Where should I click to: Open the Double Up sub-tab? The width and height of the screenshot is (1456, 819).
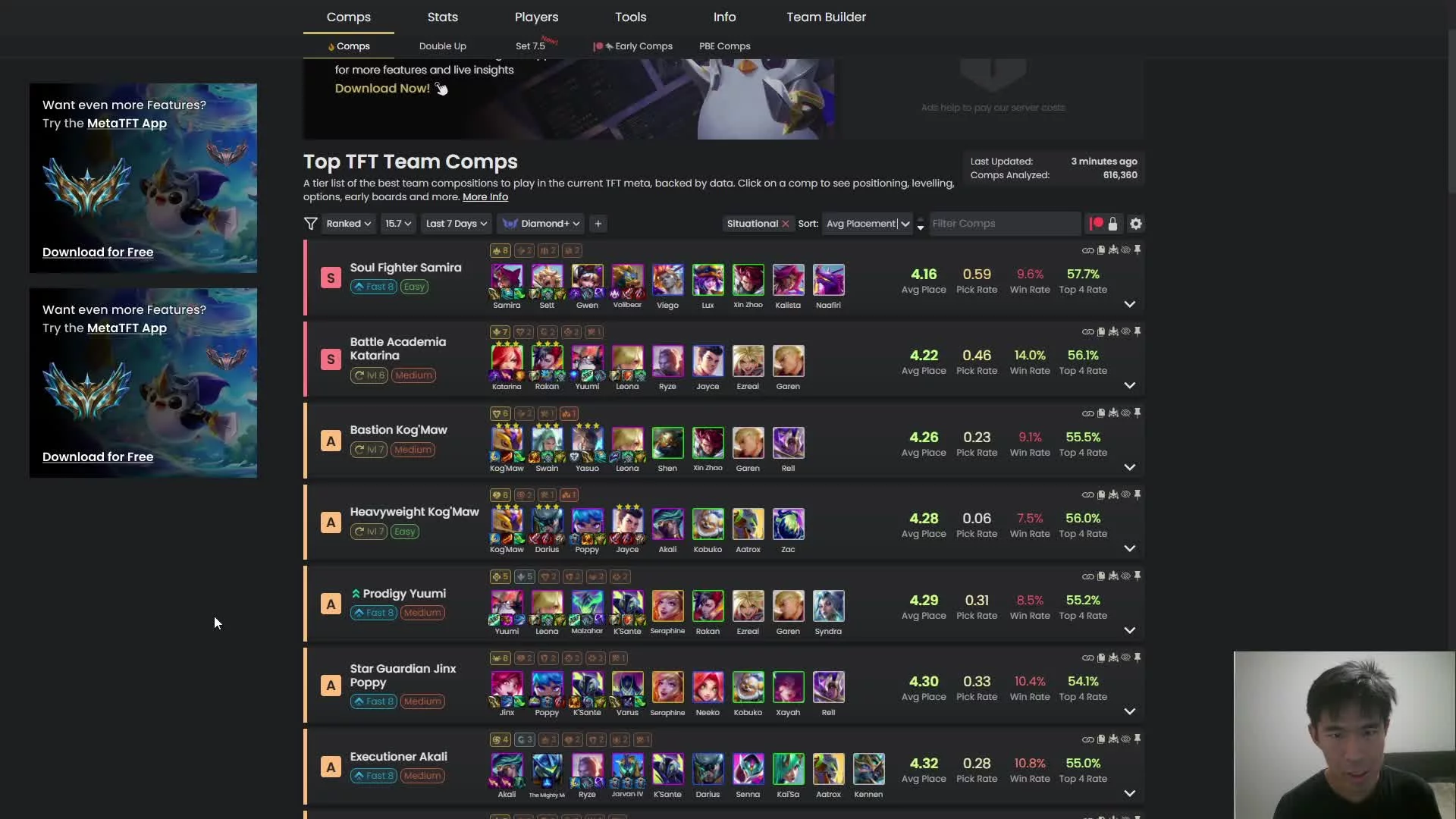pyautogui.click(x=443, y=46)
